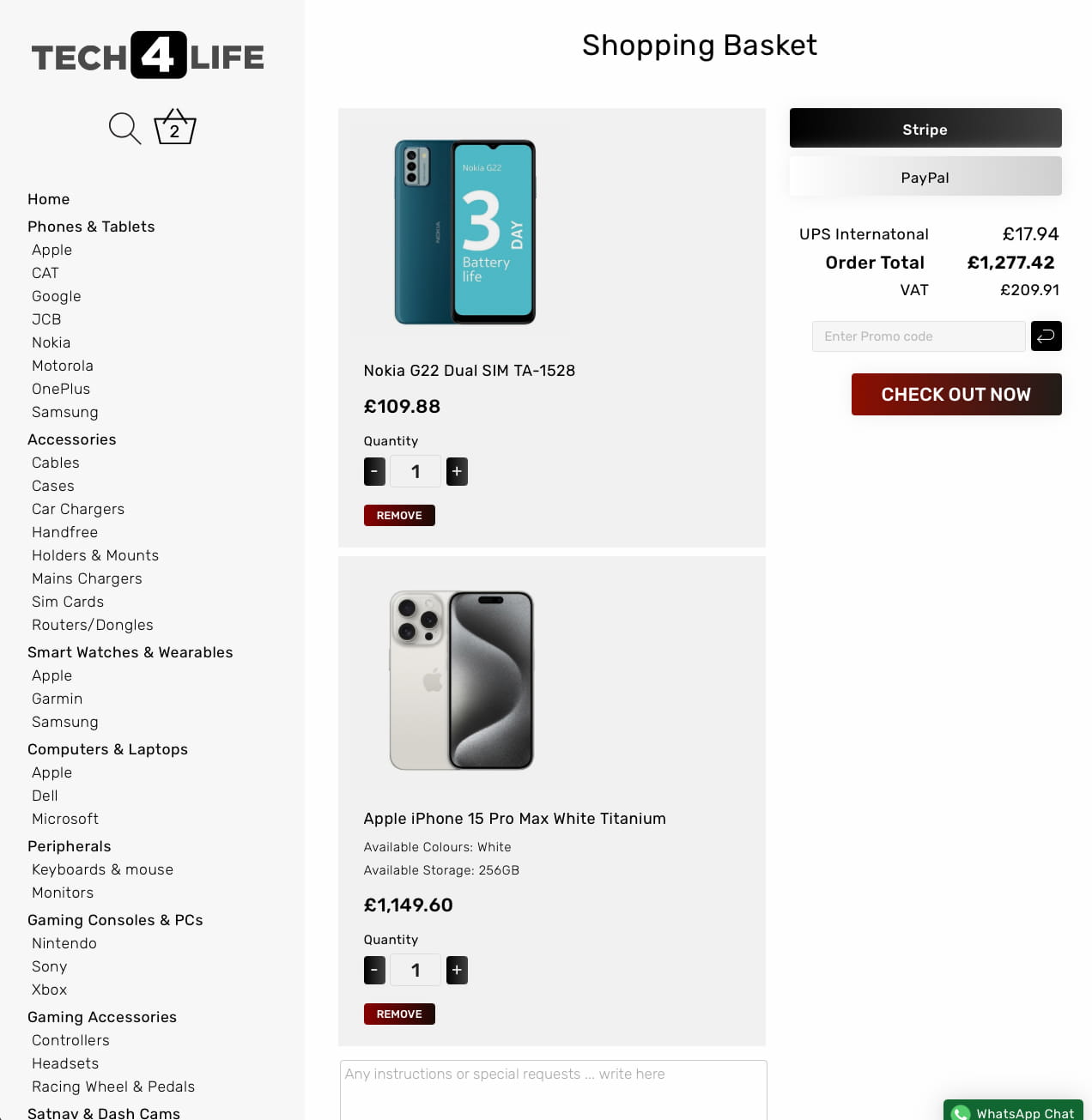Image resolution: width=1092 pixels, height=1120 pixels.
Task: Apply promo code with arrow button
Action: (x=1046, y=336)
